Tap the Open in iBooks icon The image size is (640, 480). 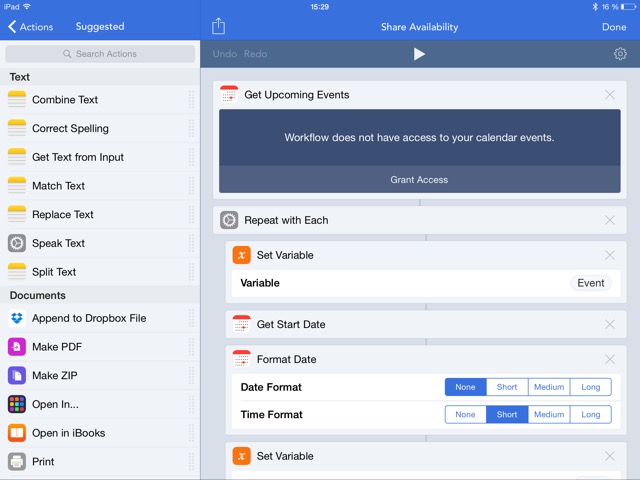[17, 433]
